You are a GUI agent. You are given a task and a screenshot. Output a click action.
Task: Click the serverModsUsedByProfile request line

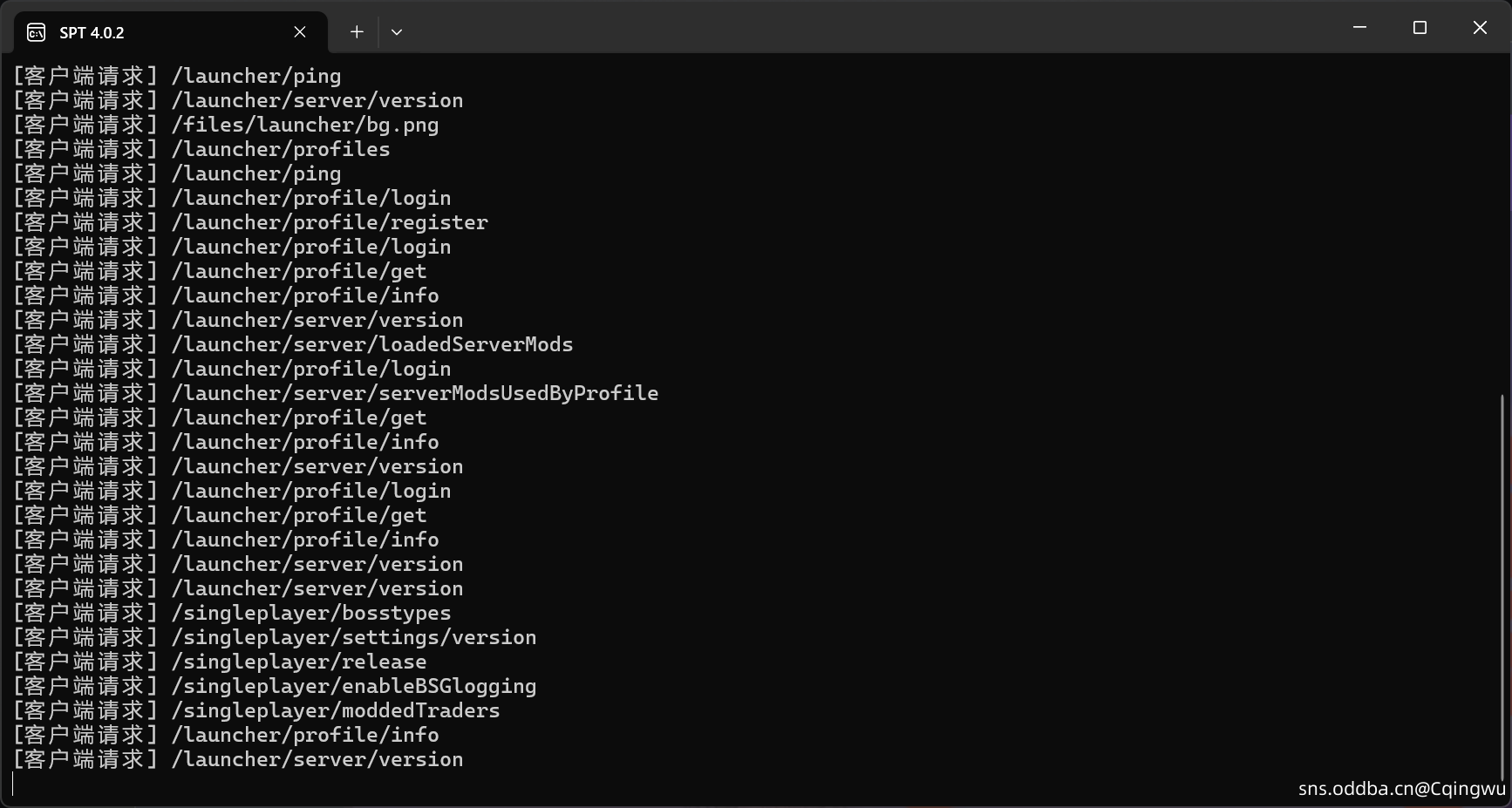pos(414,393)
